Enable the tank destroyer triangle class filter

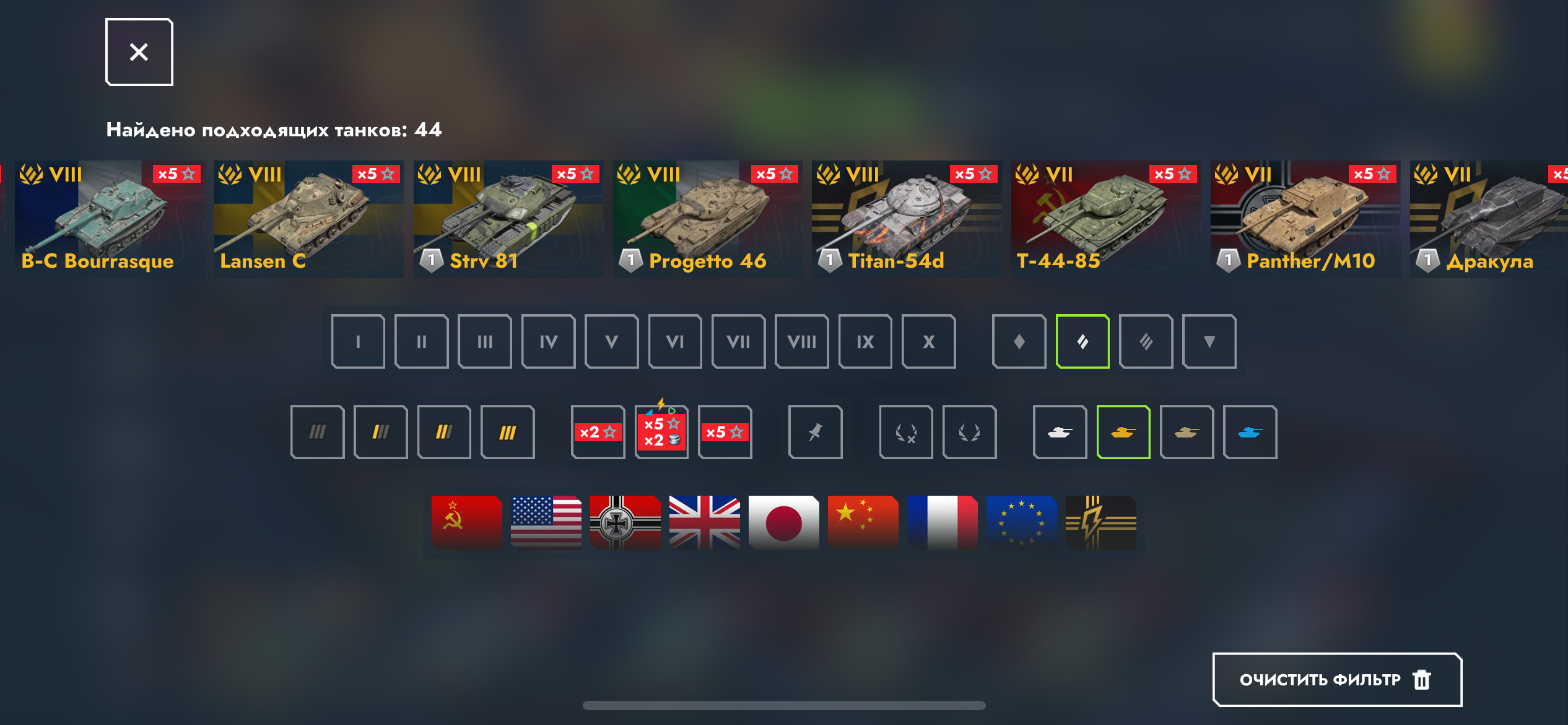[x=1209, y=341]
